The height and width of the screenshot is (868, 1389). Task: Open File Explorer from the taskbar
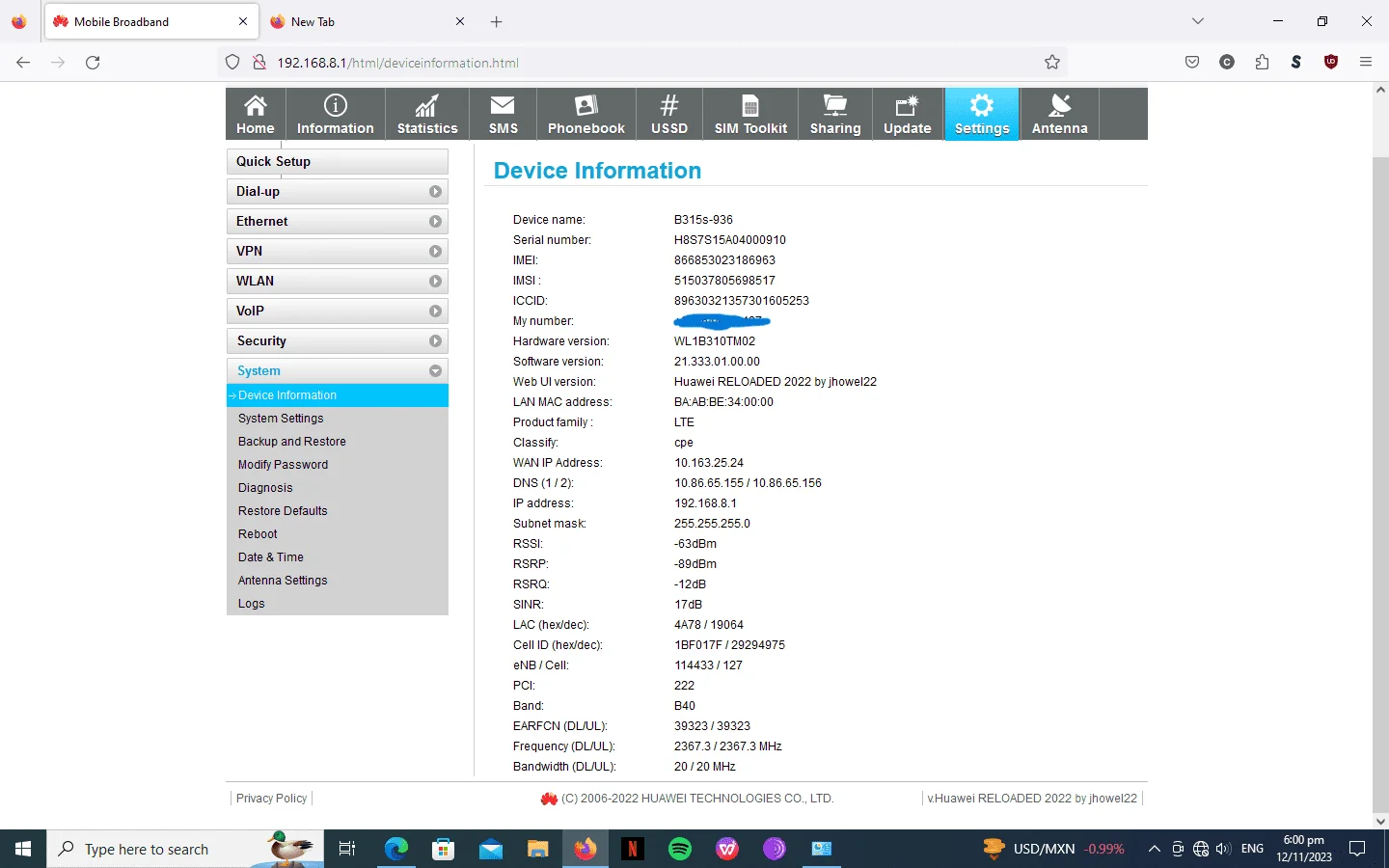[538, 849]
